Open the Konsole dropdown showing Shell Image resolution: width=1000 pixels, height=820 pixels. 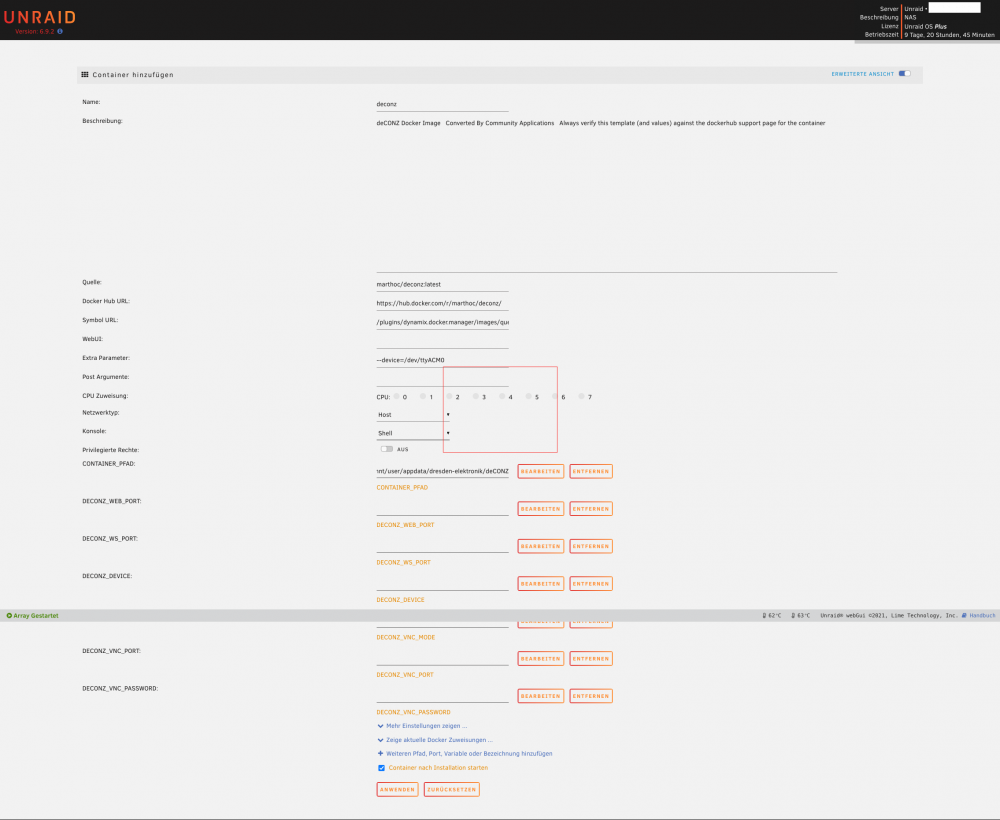pos(413,433)
